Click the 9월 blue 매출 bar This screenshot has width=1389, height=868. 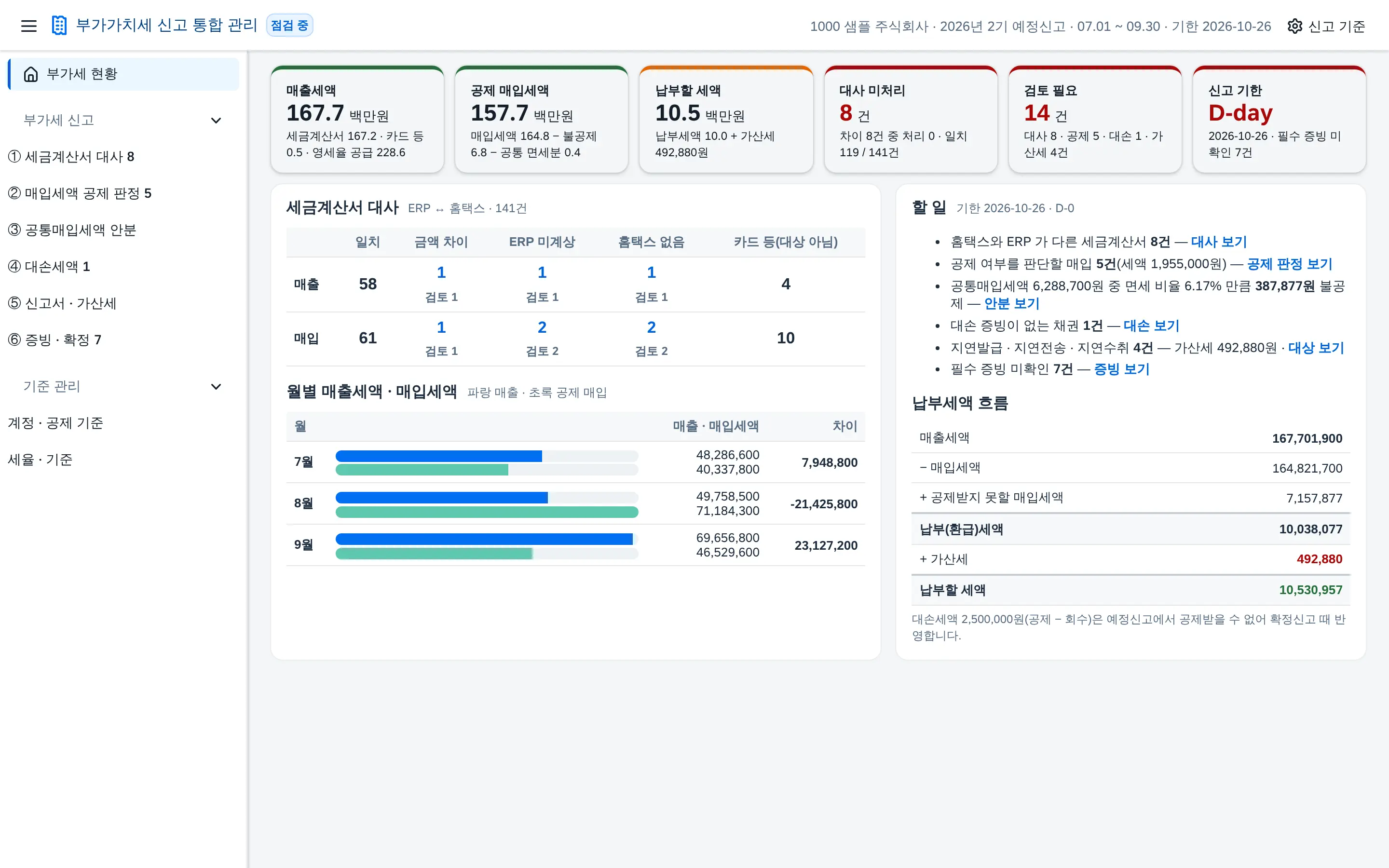tap(484, 539)
